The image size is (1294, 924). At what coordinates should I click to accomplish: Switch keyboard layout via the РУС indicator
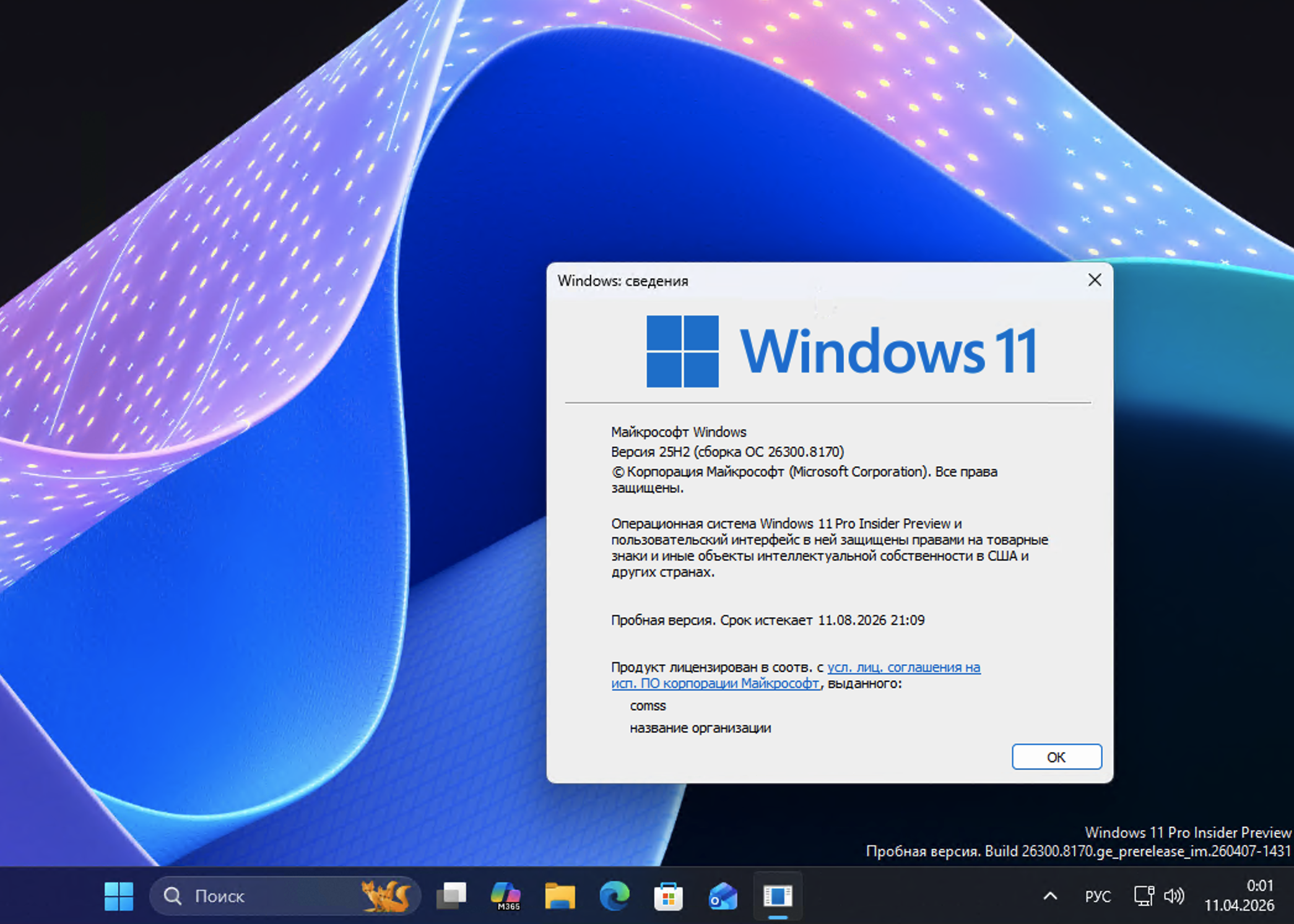tap(1098, 896)
